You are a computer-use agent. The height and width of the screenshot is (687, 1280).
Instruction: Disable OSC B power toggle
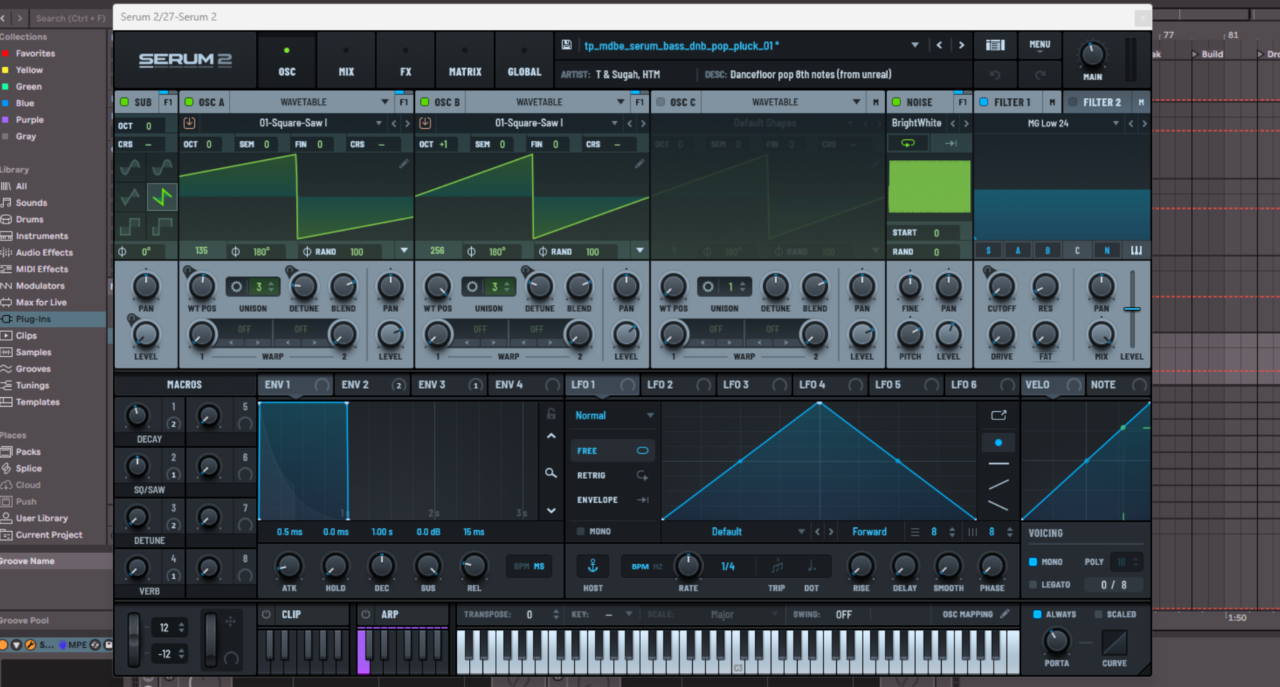coord(425,102)
